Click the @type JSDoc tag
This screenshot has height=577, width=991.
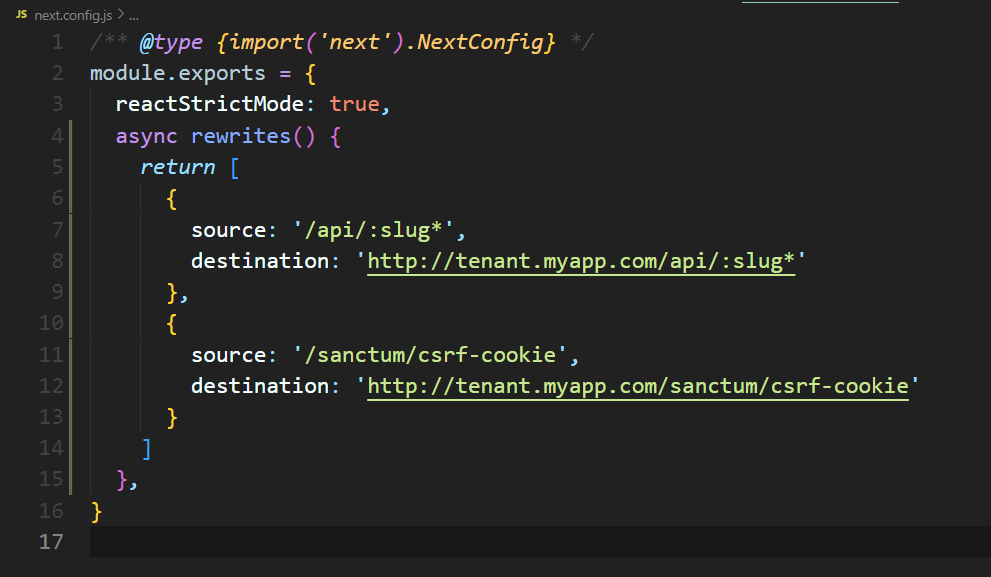pyautogui.click(x=171, y=42)
